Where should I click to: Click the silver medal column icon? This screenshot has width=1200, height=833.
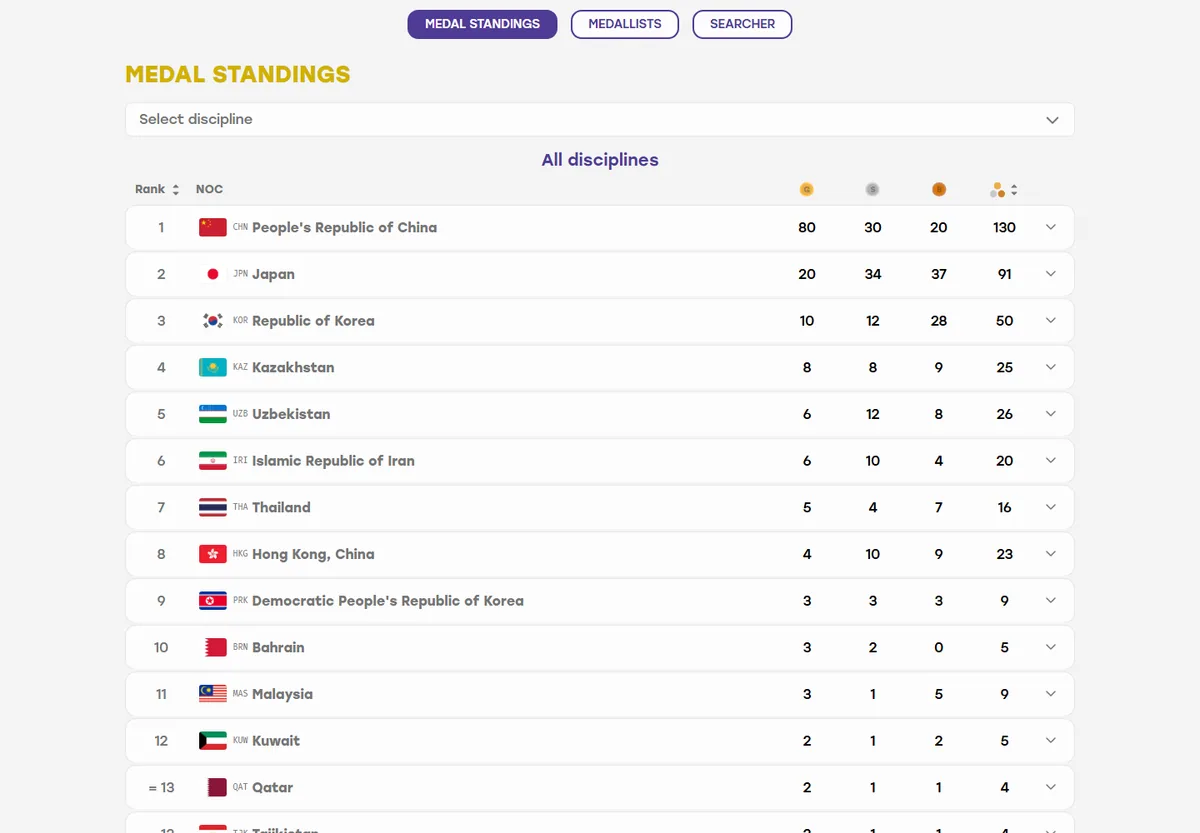[872, 189]
